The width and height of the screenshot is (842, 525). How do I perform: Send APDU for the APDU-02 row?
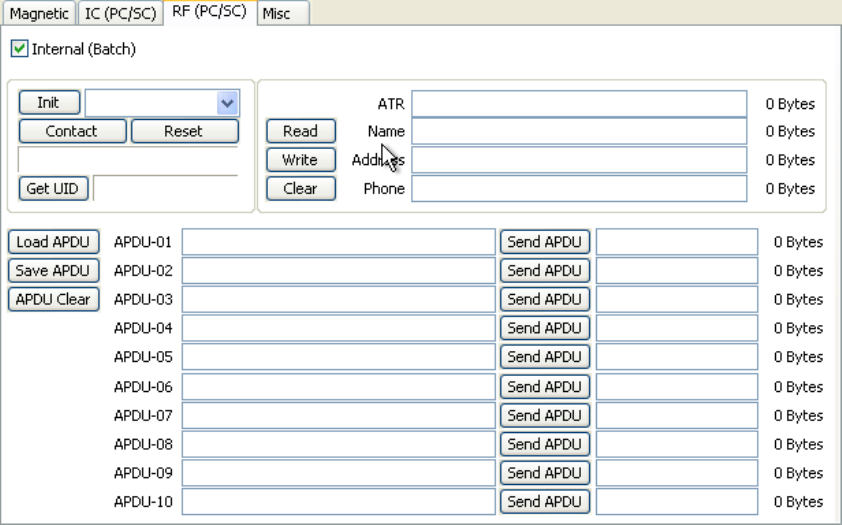545,271
